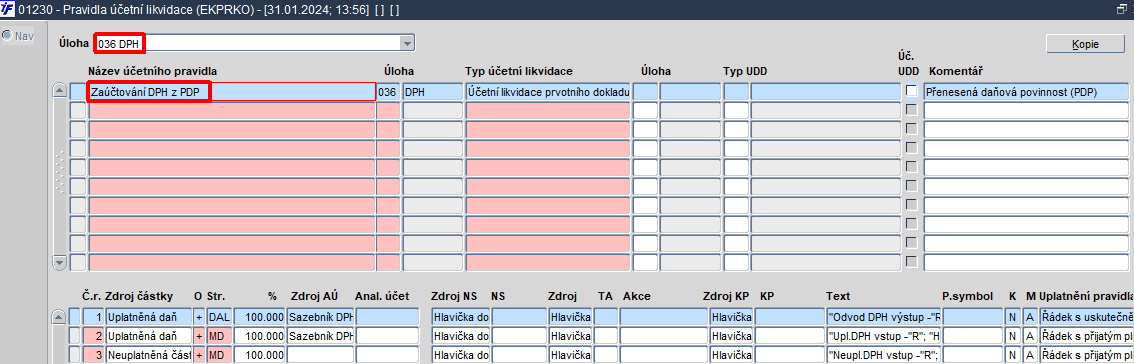1134x364 pixels.
Task: Click the application logo in title bar
Action: click(7, 9)
